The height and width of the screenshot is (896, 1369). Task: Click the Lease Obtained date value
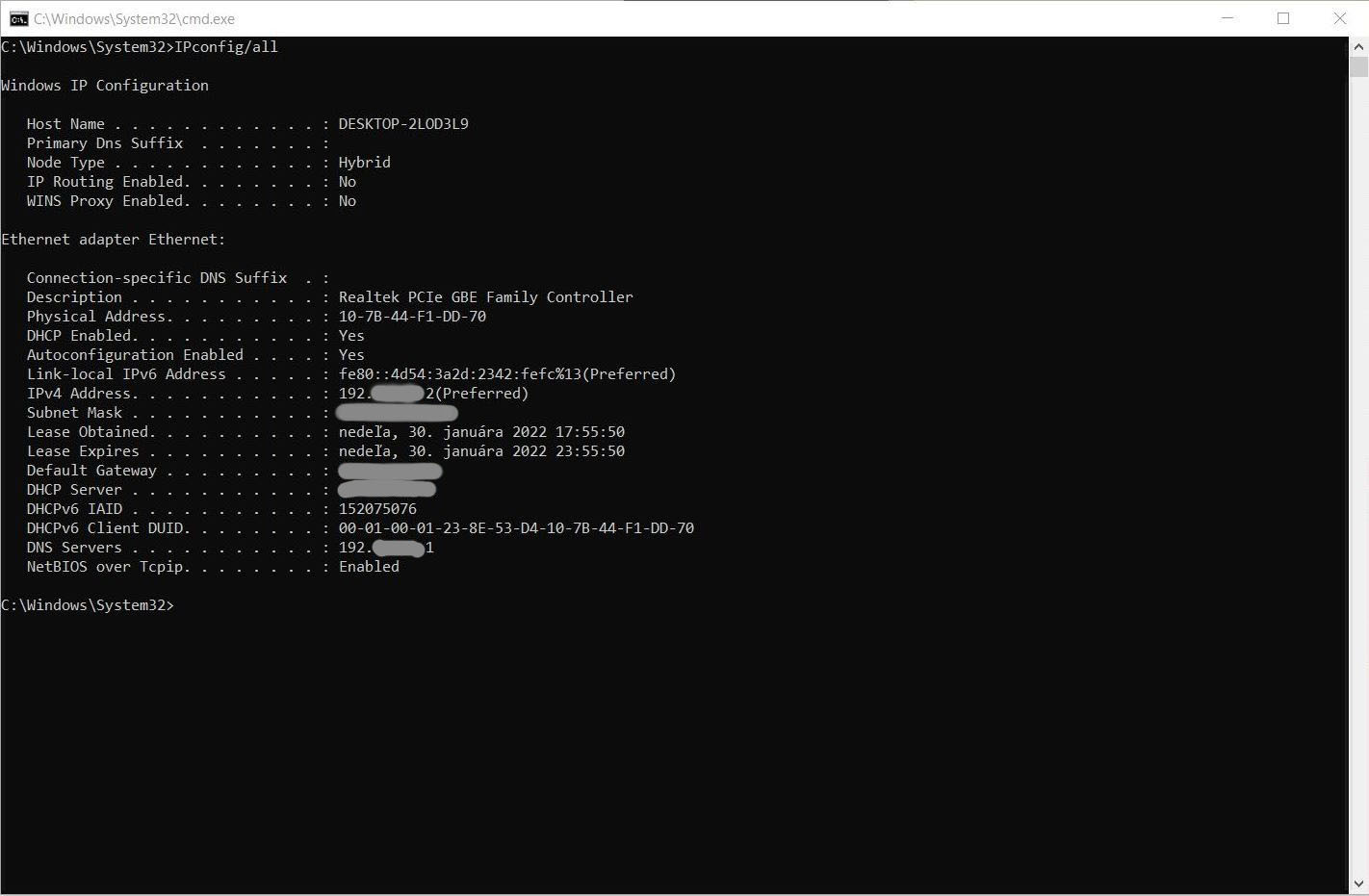481,431
